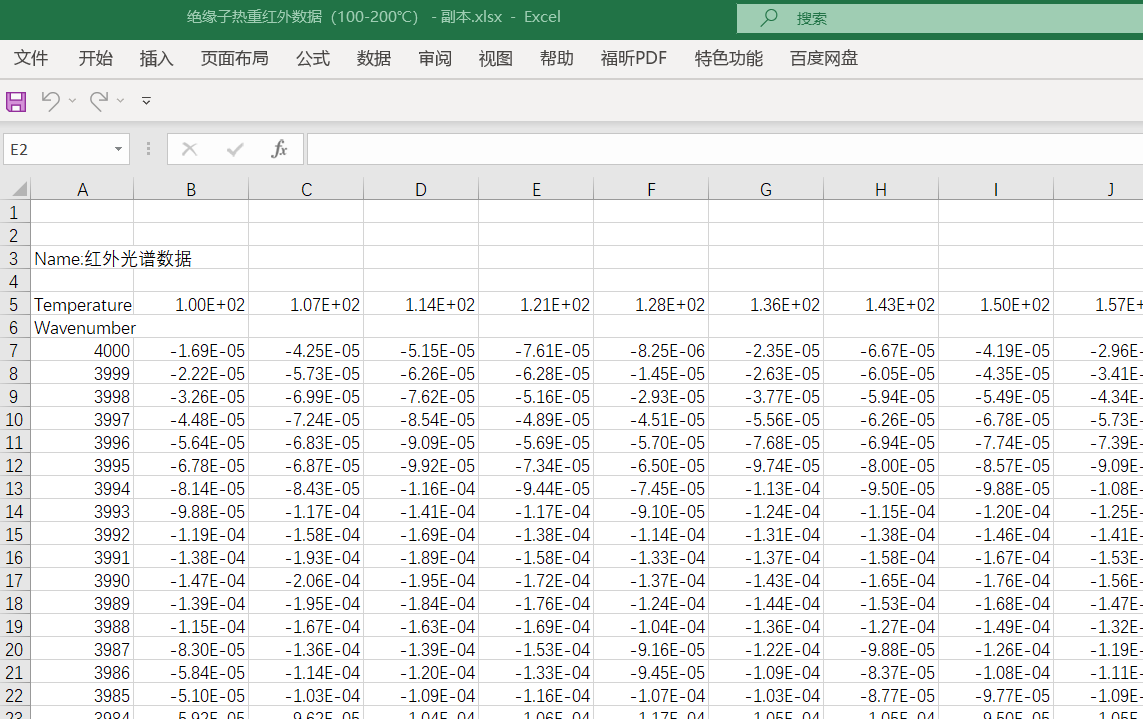Viewport: 1143px width, 719px height.
Task: Switch to the 公式 ribbon tab
Action: (x=312, y=58)
